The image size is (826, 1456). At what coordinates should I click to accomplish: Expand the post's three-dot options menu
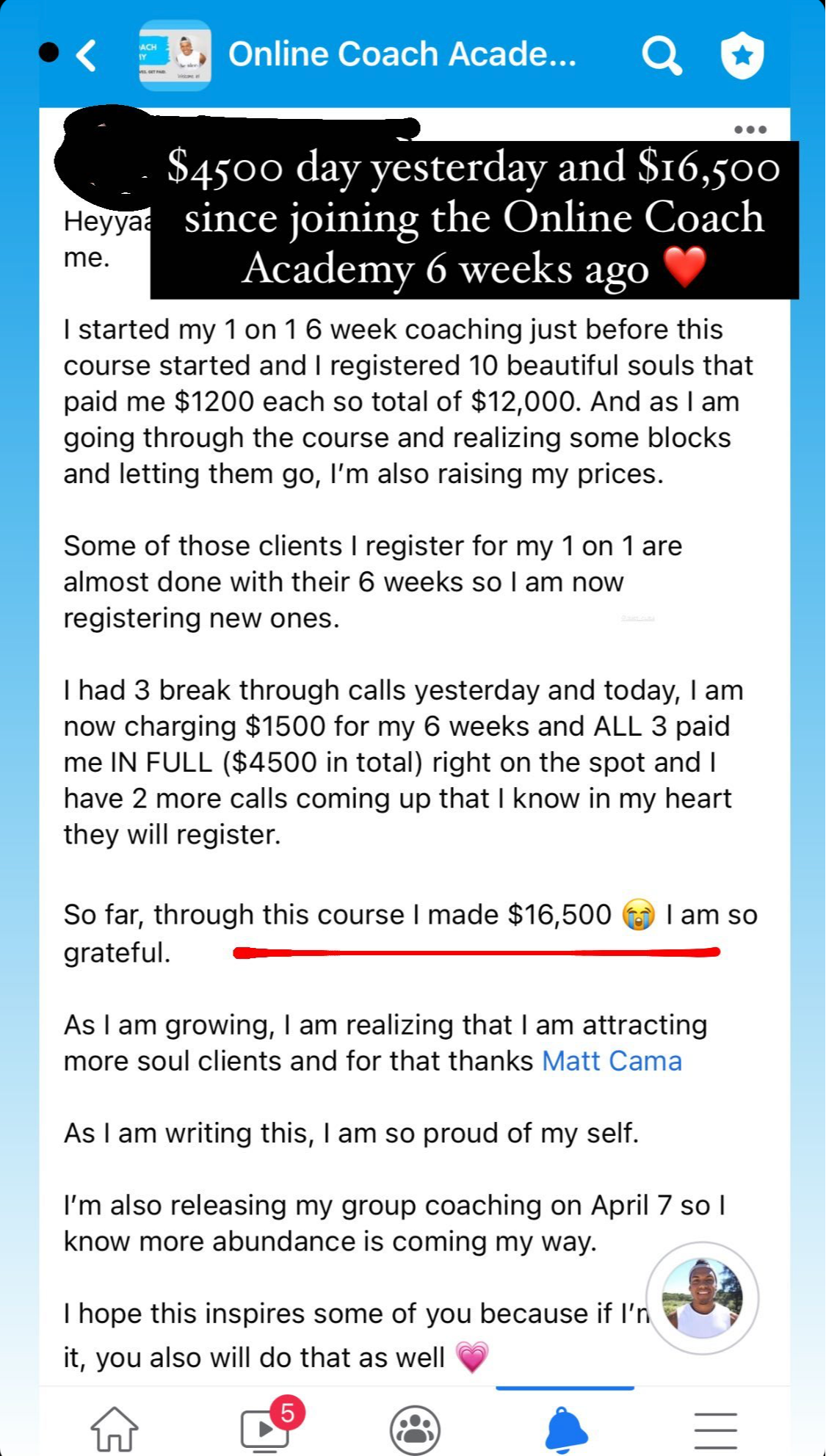click(750, 130)
